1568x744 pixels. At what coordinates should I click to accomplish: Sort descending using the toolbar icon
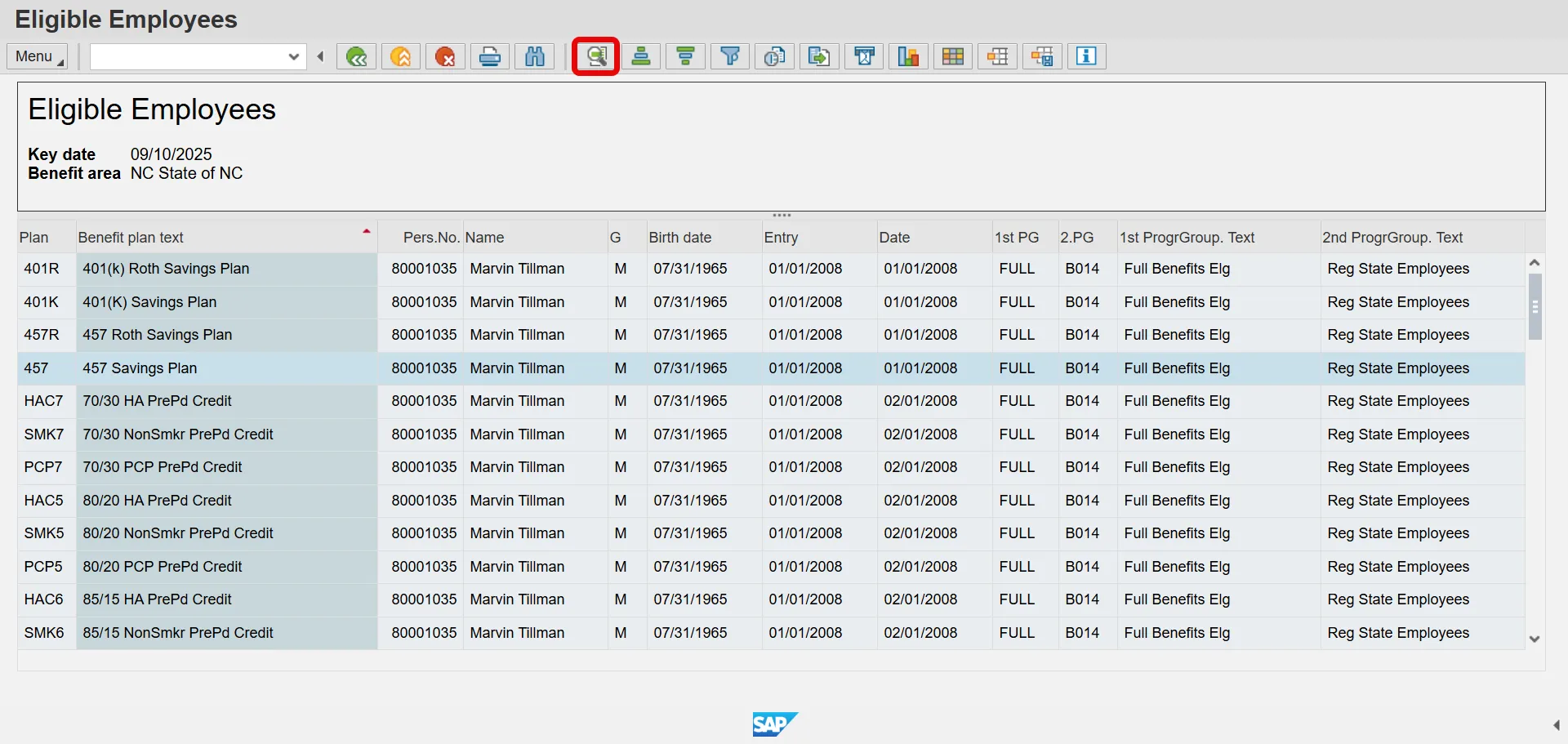point(686,56)
